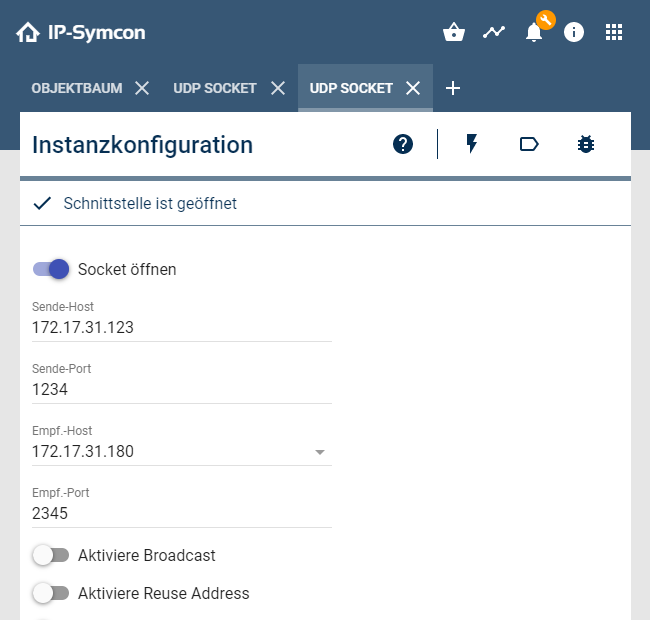Open the trend chart line icon
The width and height of the screenshot is (650, 620).
pyautogui.click(x=494, y=32)
